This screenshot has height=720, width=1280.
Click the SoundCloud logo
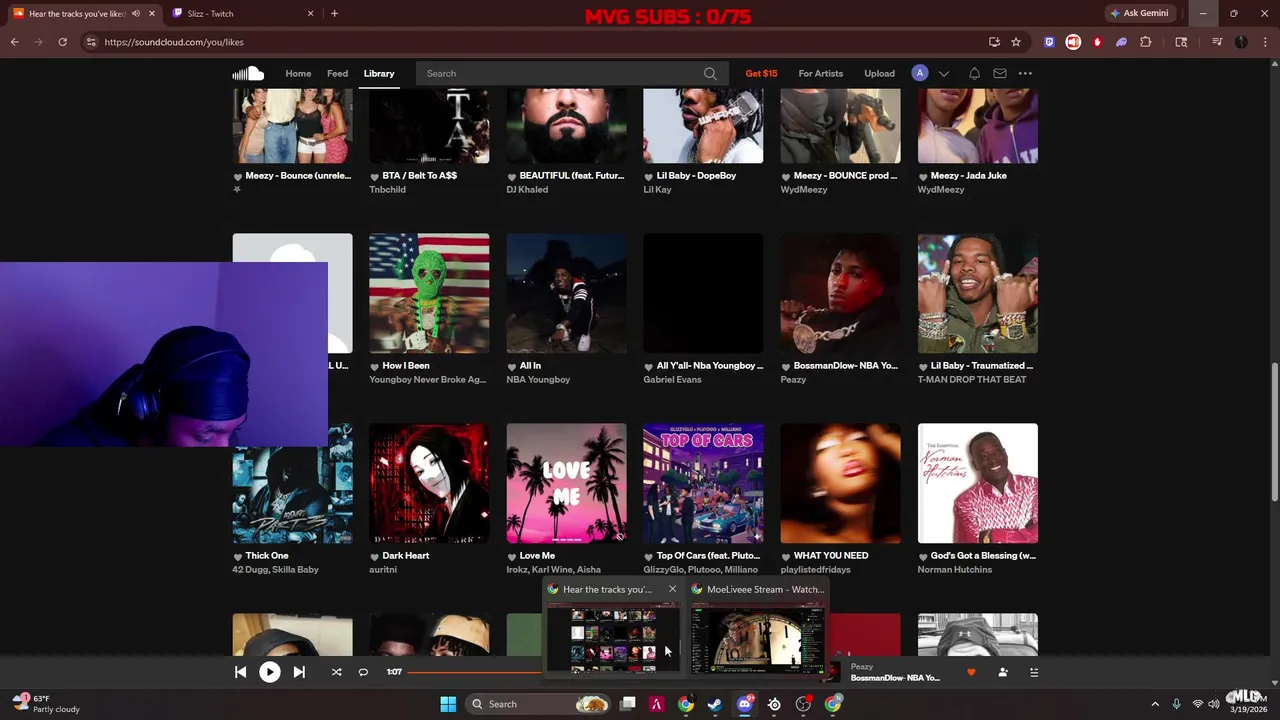(248, 73)
